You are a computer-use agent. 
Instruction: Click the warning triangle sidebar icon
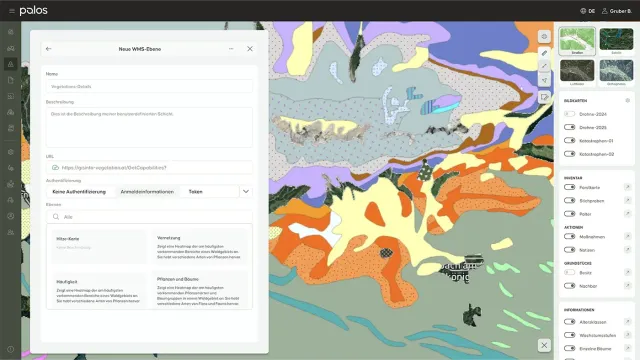click(11, 64)
